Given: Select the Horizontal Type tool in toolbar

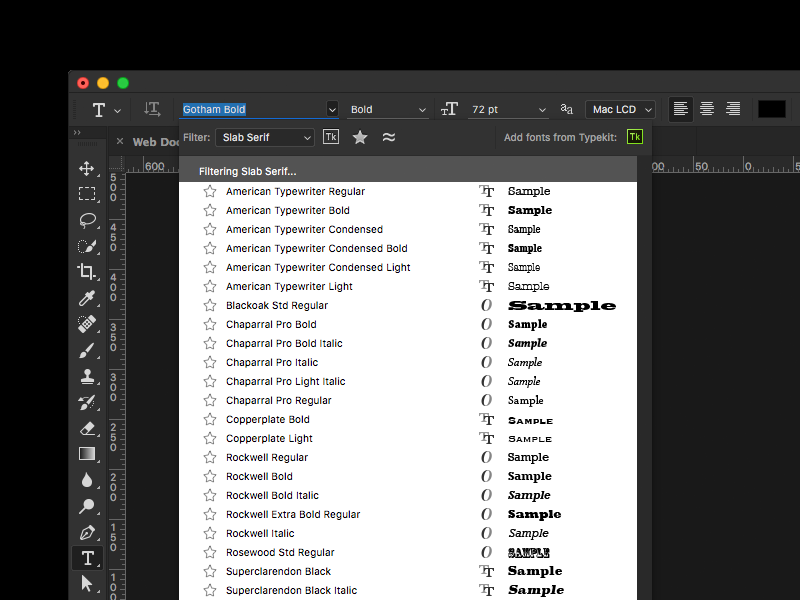Looking at the screenshot, I should (x=87, y=558).
